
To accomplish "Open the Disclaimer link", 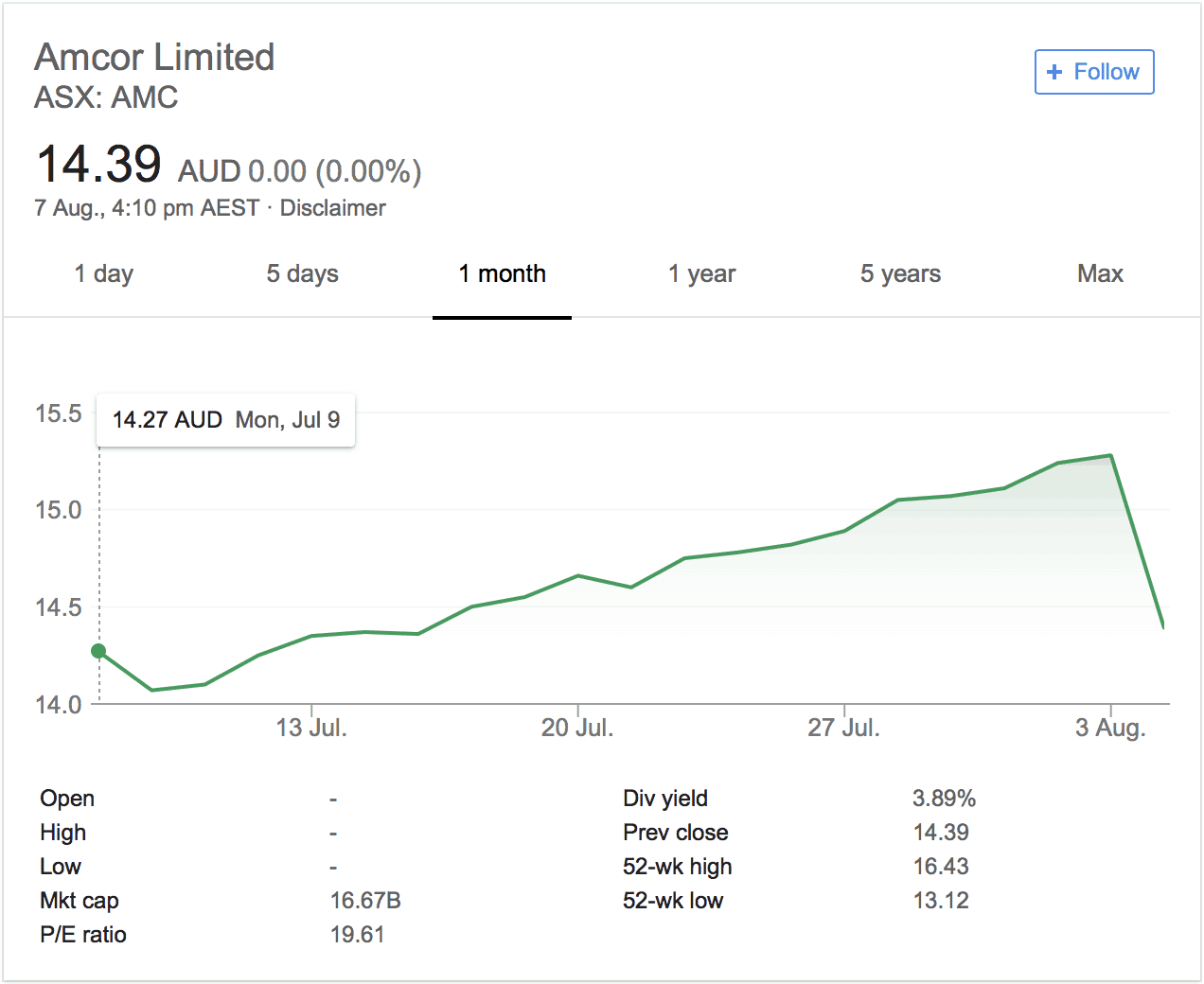I will tap(332, 208).
